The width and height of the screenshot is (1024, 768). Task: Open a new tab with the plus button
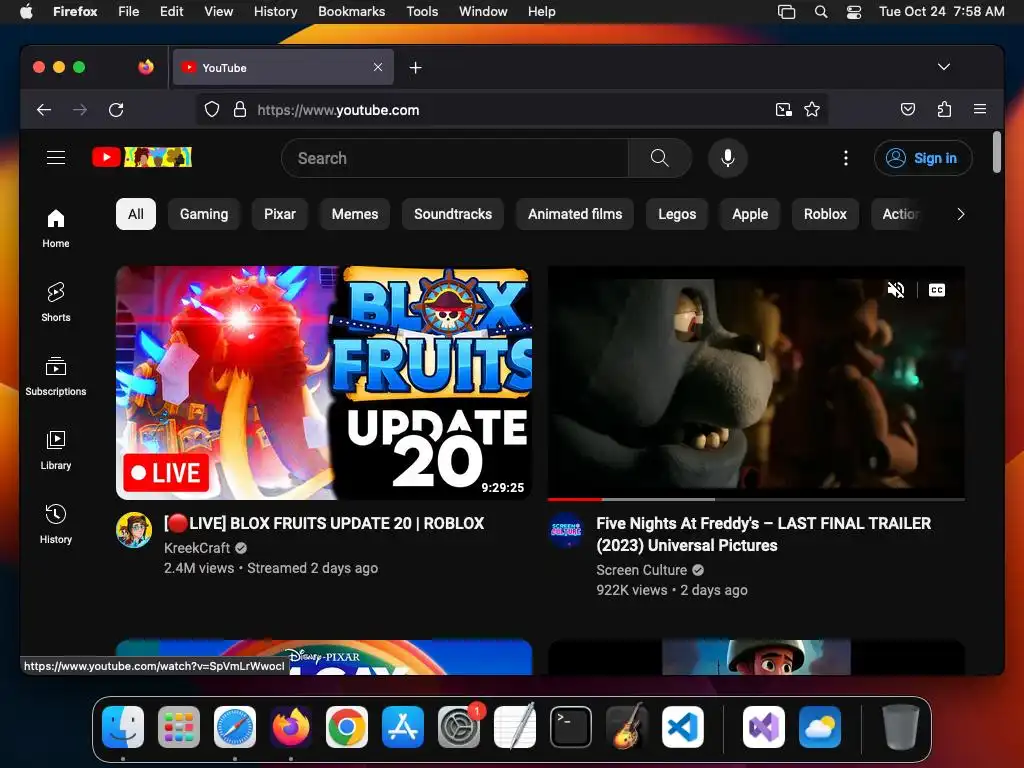tap(415, 68)
